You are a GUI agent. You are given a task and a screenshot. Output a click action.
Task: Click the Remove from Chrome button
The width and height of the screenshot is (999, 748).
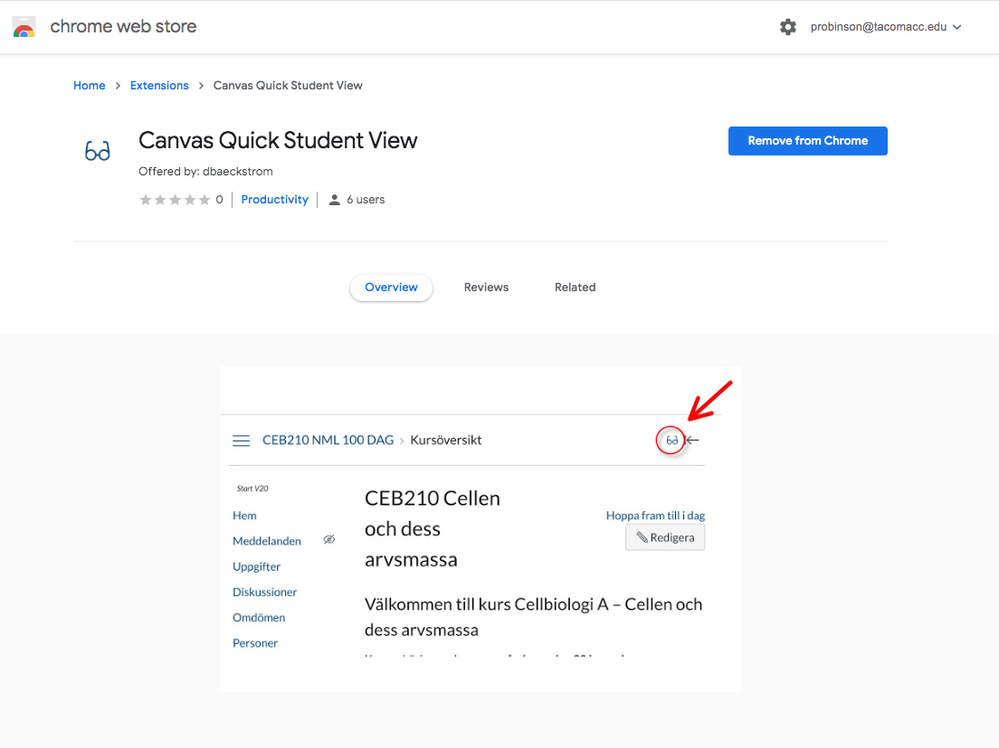(x=807, y=141)
